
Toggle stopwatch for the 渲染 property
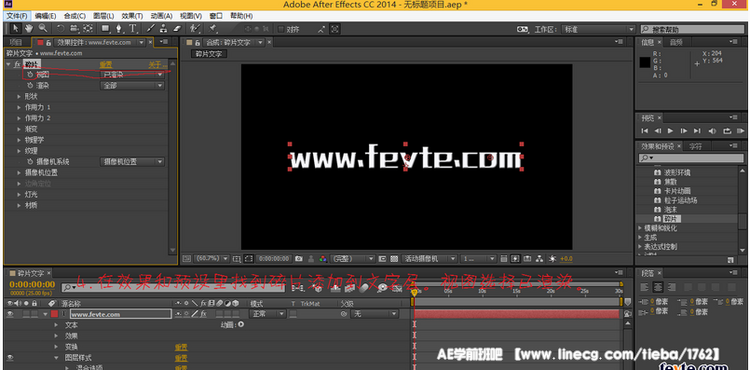pyautogui.click(x=30, y=86)
